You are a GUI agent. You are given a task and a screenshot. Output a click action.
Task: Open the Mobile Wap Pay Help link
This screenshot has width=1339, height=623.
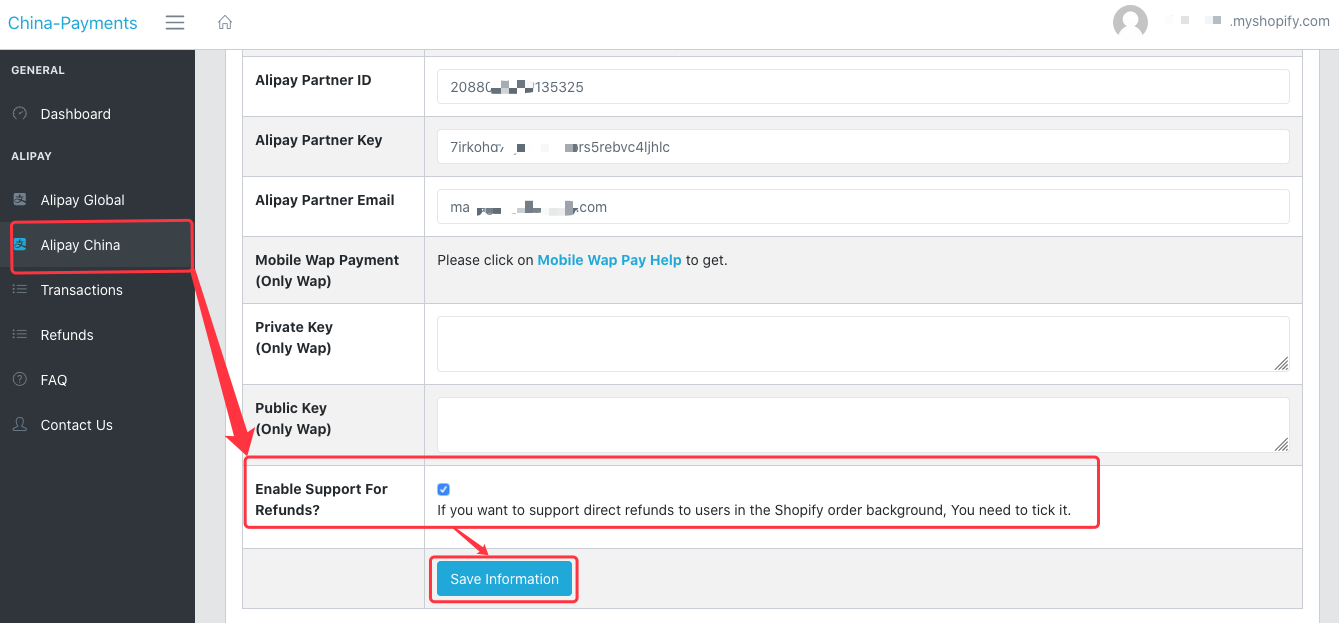click(x=609, y=259)
